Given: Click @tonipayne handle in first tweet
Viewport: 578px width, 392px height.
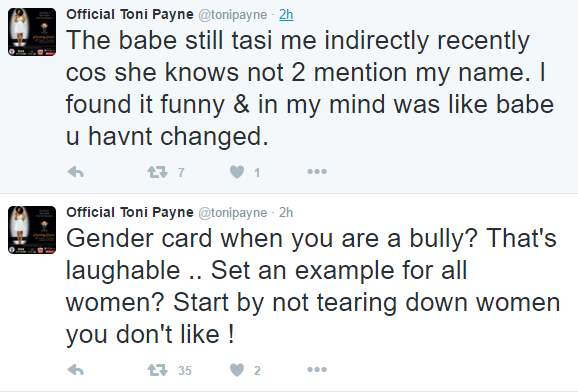Looking at the screenshot, I should [x=233, y=15].
